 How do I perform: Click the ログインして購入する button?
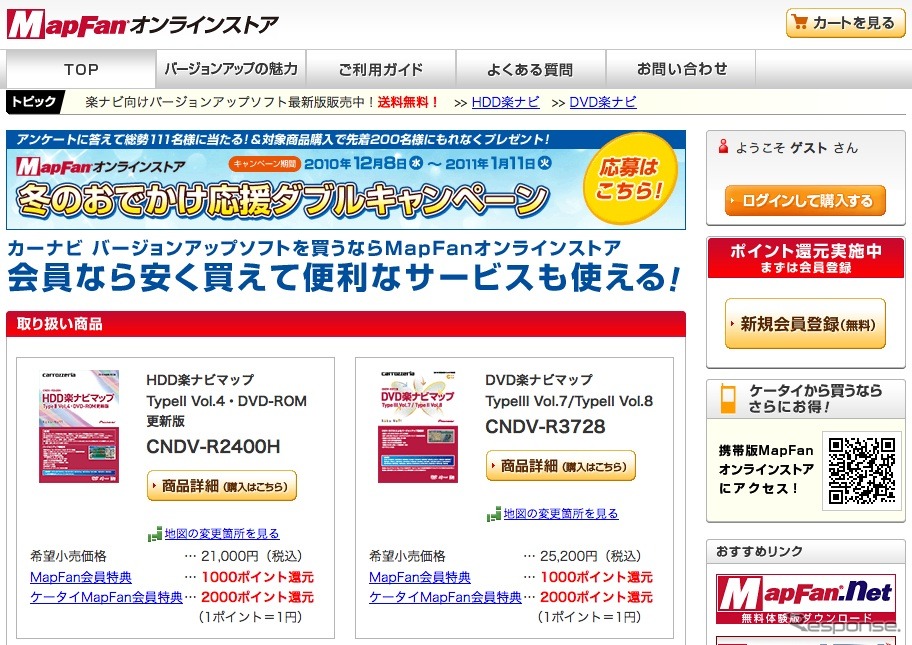tap(805, 201)
